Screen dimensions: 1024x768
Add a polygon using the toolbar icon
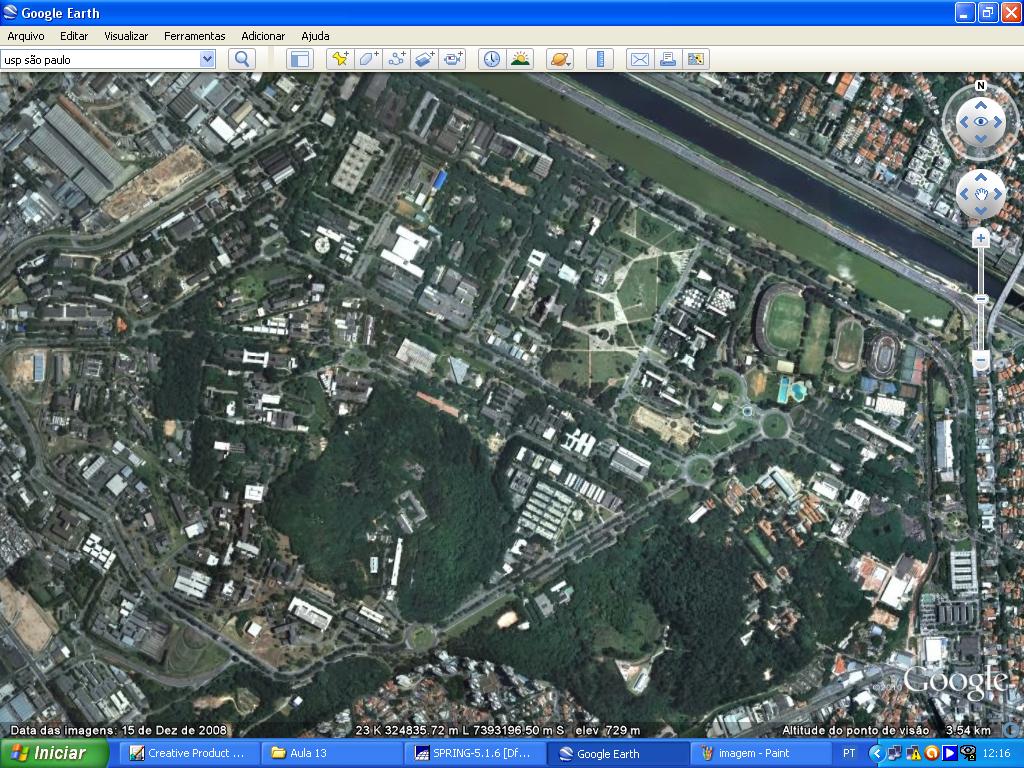pos(368,59)
